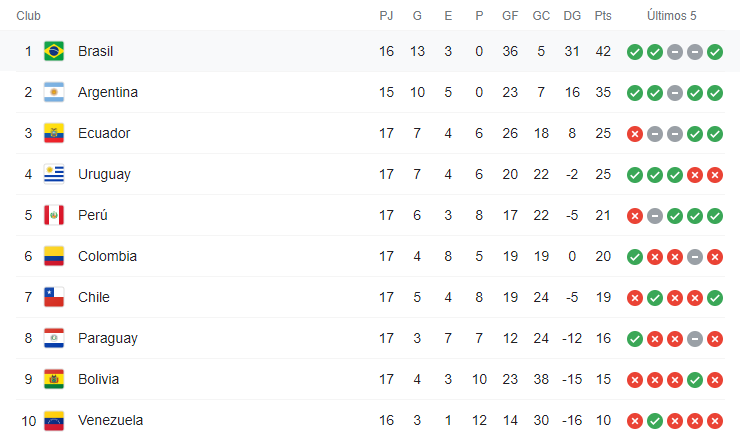Click the Bolivia flag icon
This screenshot has height=438, width=740.
click(54, 379)
